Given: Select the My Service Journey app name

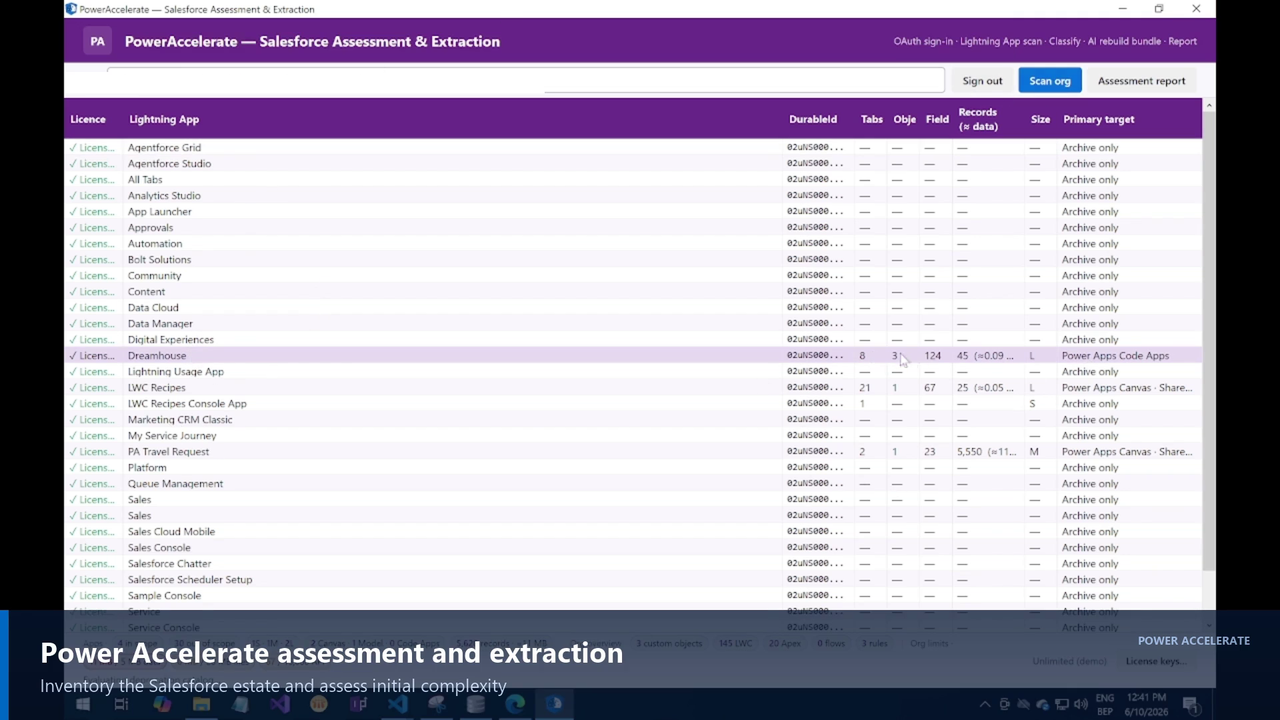Looking at the screenshot, I should (x=172, y=436).
